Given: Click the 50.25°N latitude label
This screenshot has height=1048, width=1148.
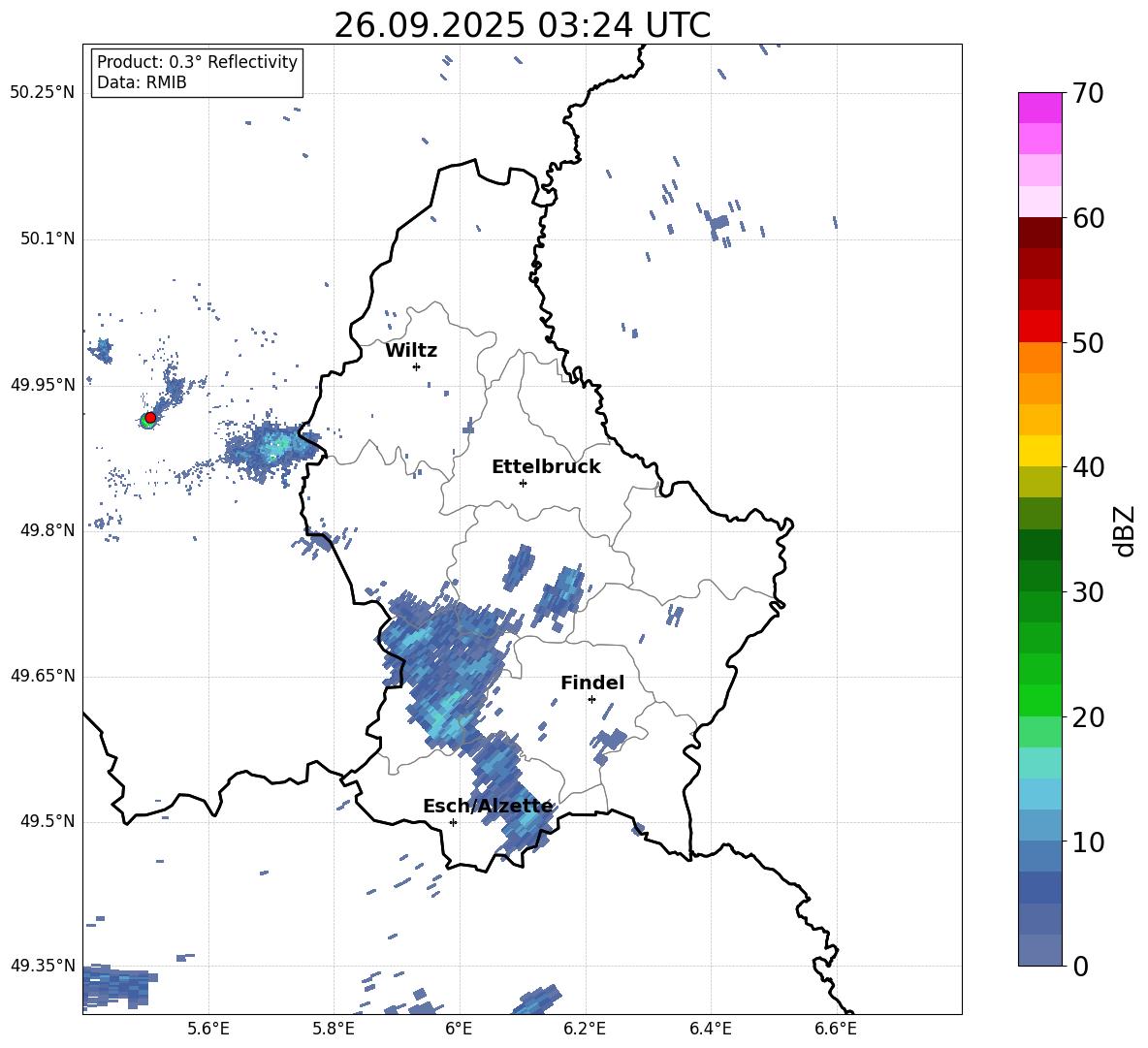Looking at the screenshot, I should click(43, 92).
